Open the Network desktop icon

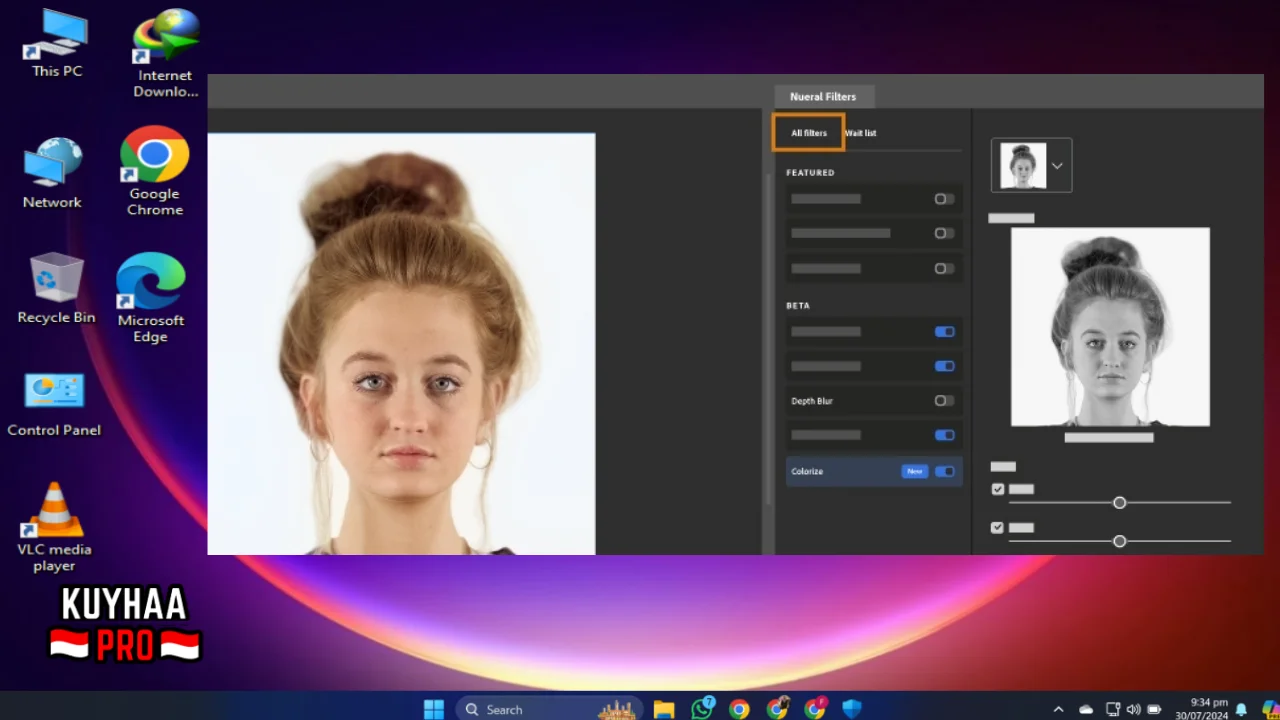[52, 172]
